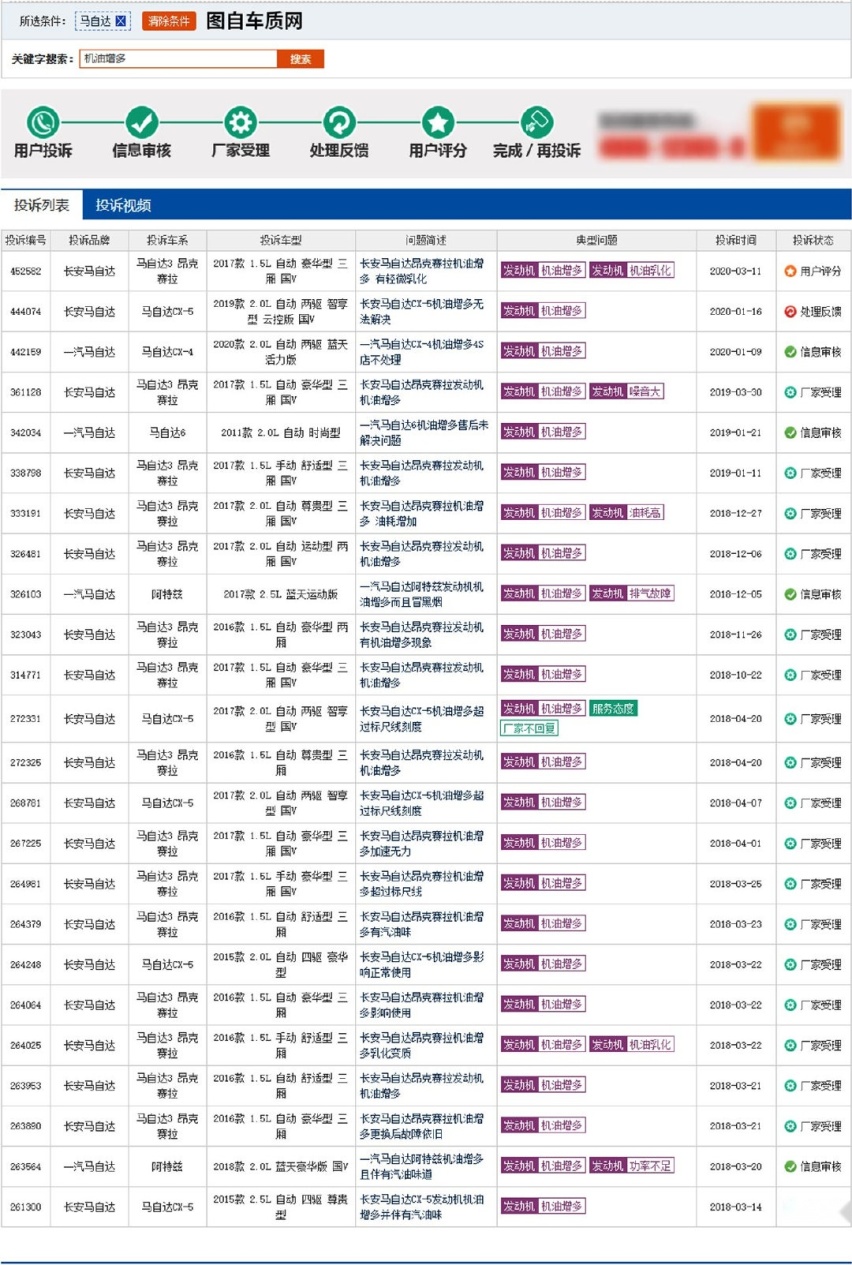Click the 信息审核 status icon for complaint 442159
852x1265 pixels.
(x=790, y=351)
